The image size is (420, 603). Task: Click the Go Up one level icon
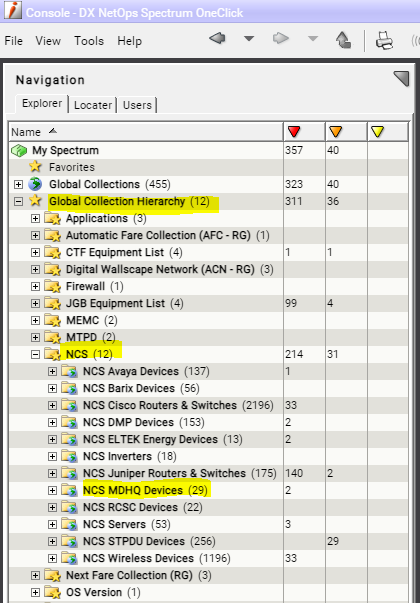click(343, 40)
